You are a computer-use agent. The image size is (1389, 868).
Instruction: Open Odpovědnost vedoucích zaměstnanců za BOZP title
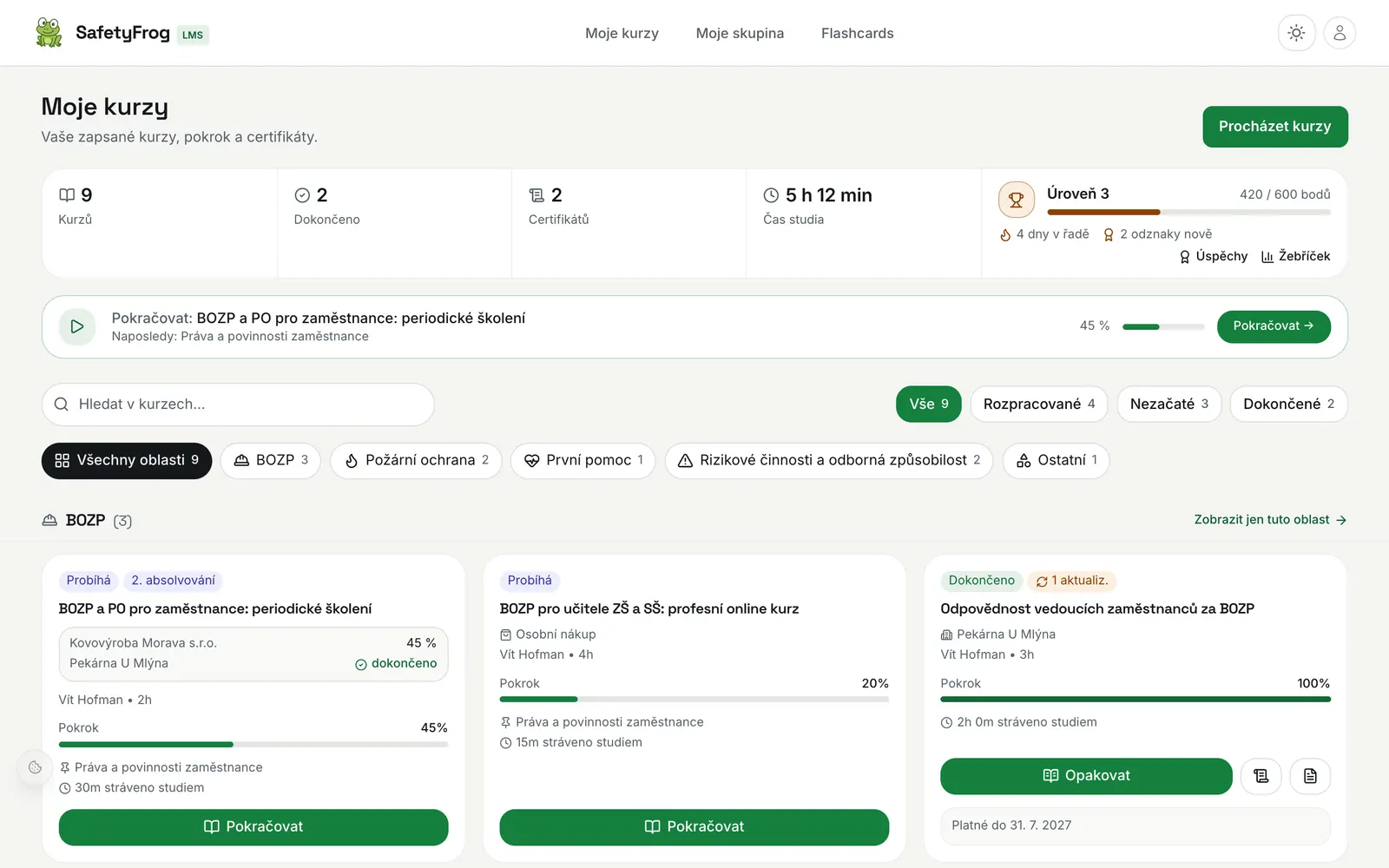[x=1097, y=608]
